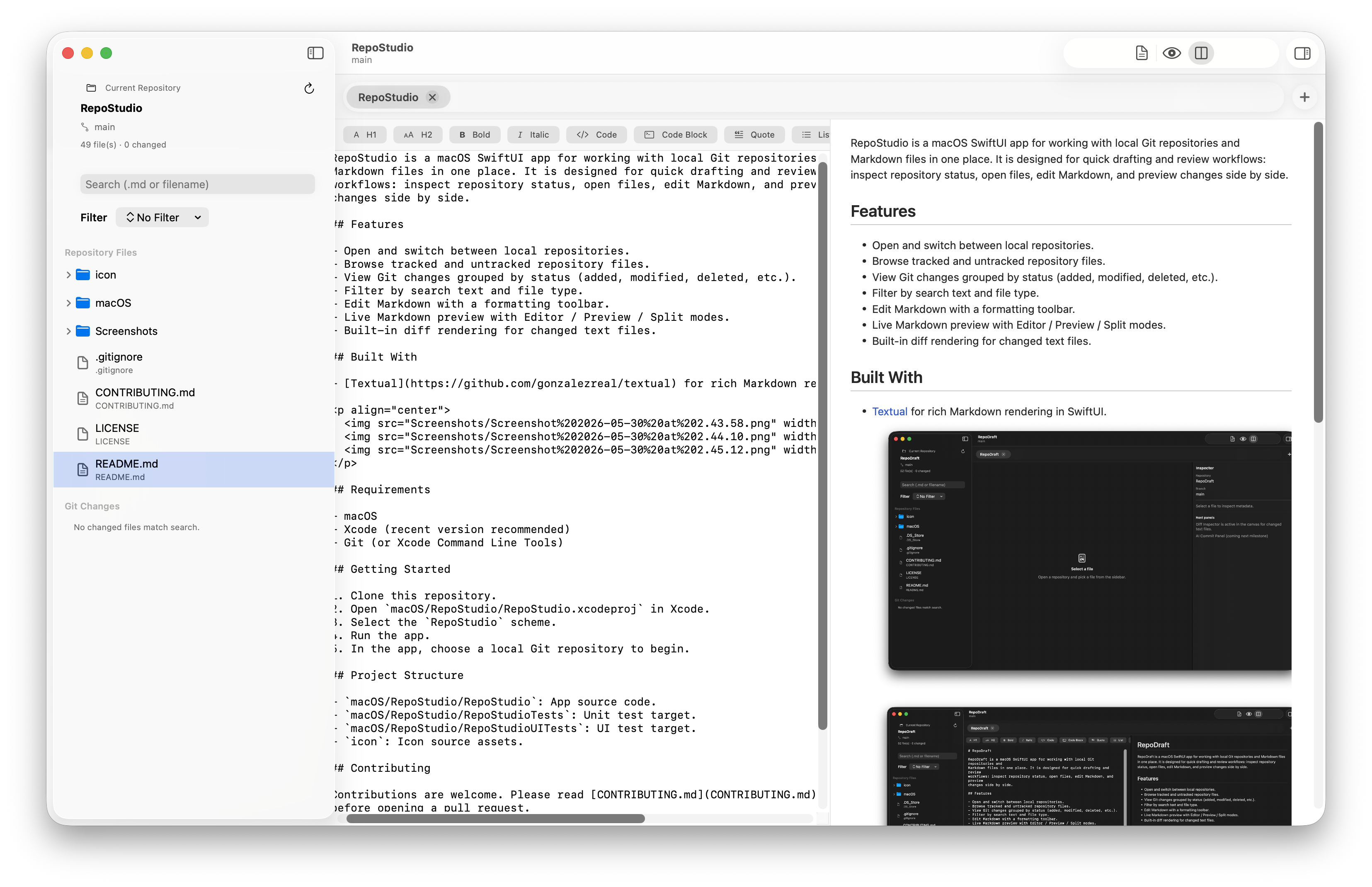Open README.md file
Image resolution: width=1372 pixels, height=887 pixels.
[x=194, y=470]
